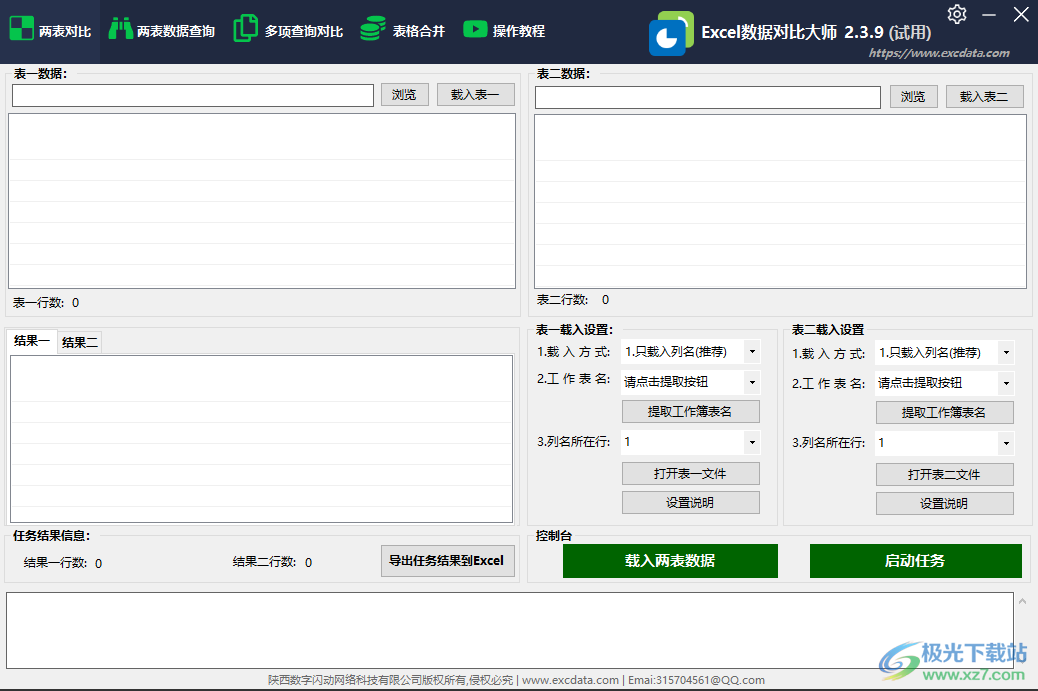Click the green 载入两表数据 button
Image resolution: width=1038 pixels, height=691 pixels.
click(x=670, y=561)
